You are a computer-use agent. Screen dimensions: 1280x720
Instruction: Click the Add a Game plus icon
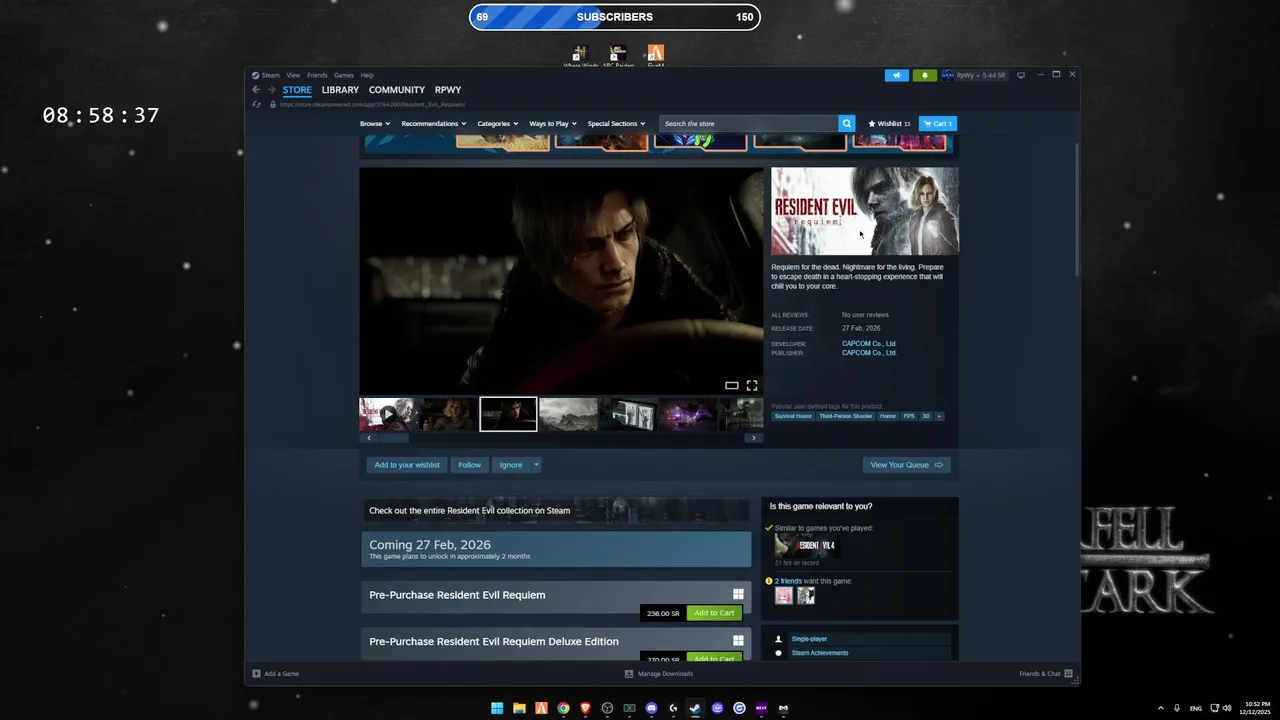pyautogui.click(x=257, y=674)
